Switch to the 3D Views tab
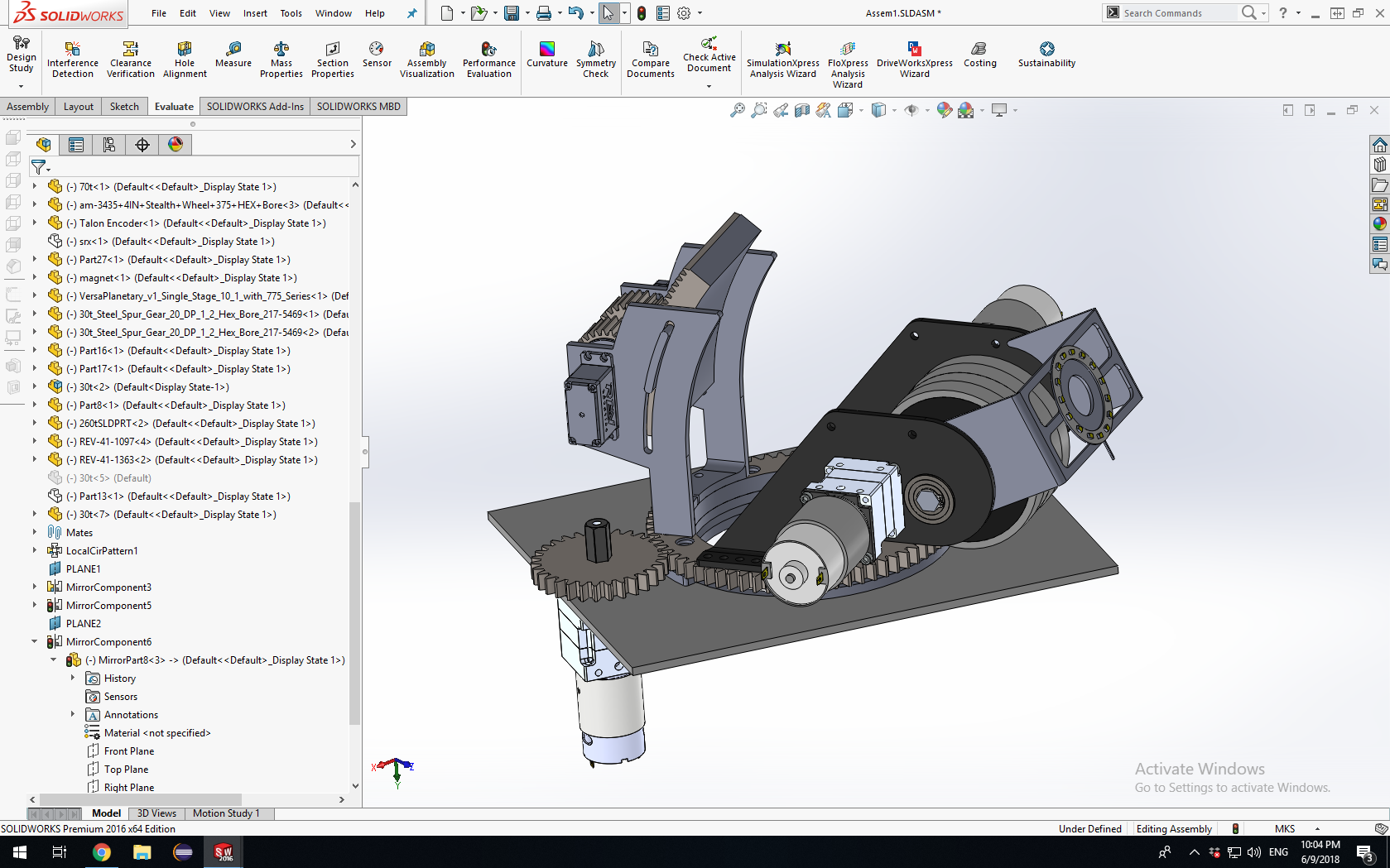This screenshot has width=1390, height=868. coord(156,813)
